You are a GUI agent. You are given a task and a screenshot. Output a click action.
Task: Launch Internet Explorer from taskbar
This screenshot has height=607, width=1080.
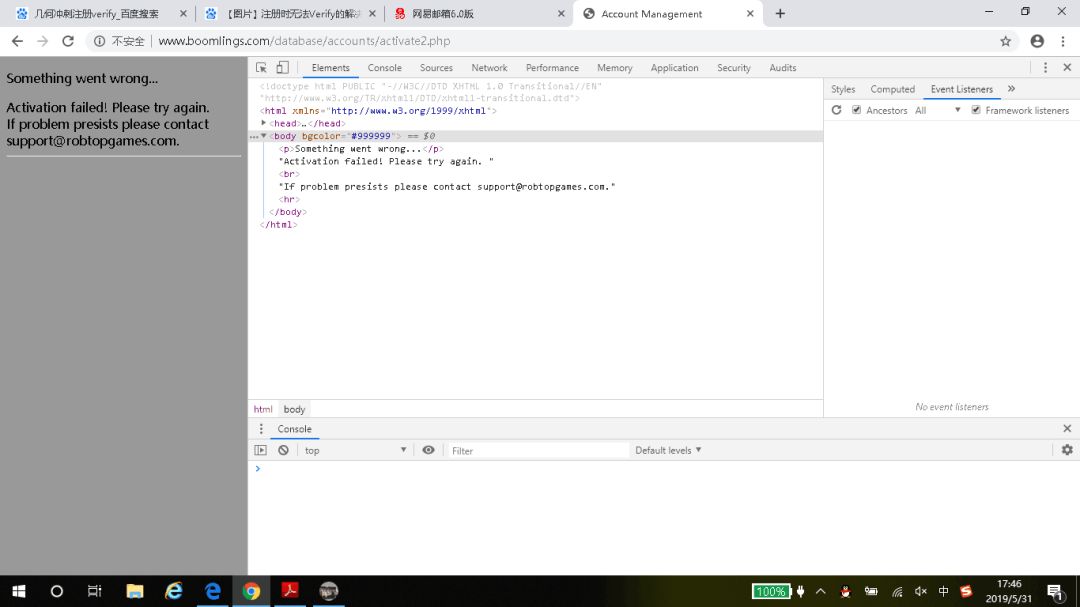pos(174,591)
